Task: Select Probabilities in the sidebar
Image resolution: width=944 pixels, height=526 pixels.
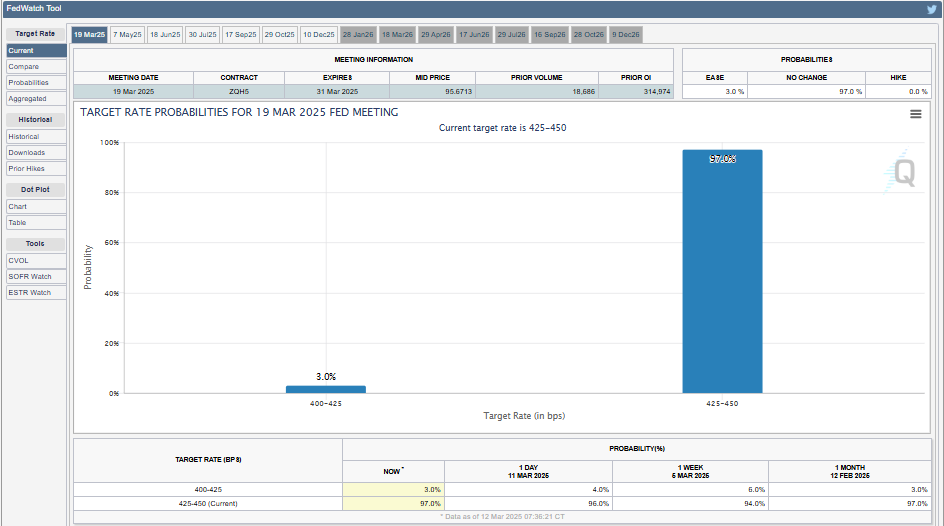Action: click(x=29, y=83)
